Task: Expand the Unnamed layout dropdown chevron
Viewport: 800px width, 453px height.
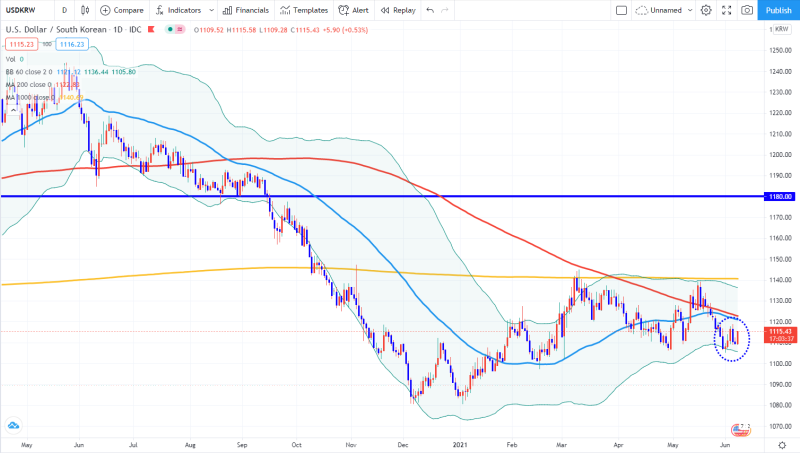Action: 690,10
